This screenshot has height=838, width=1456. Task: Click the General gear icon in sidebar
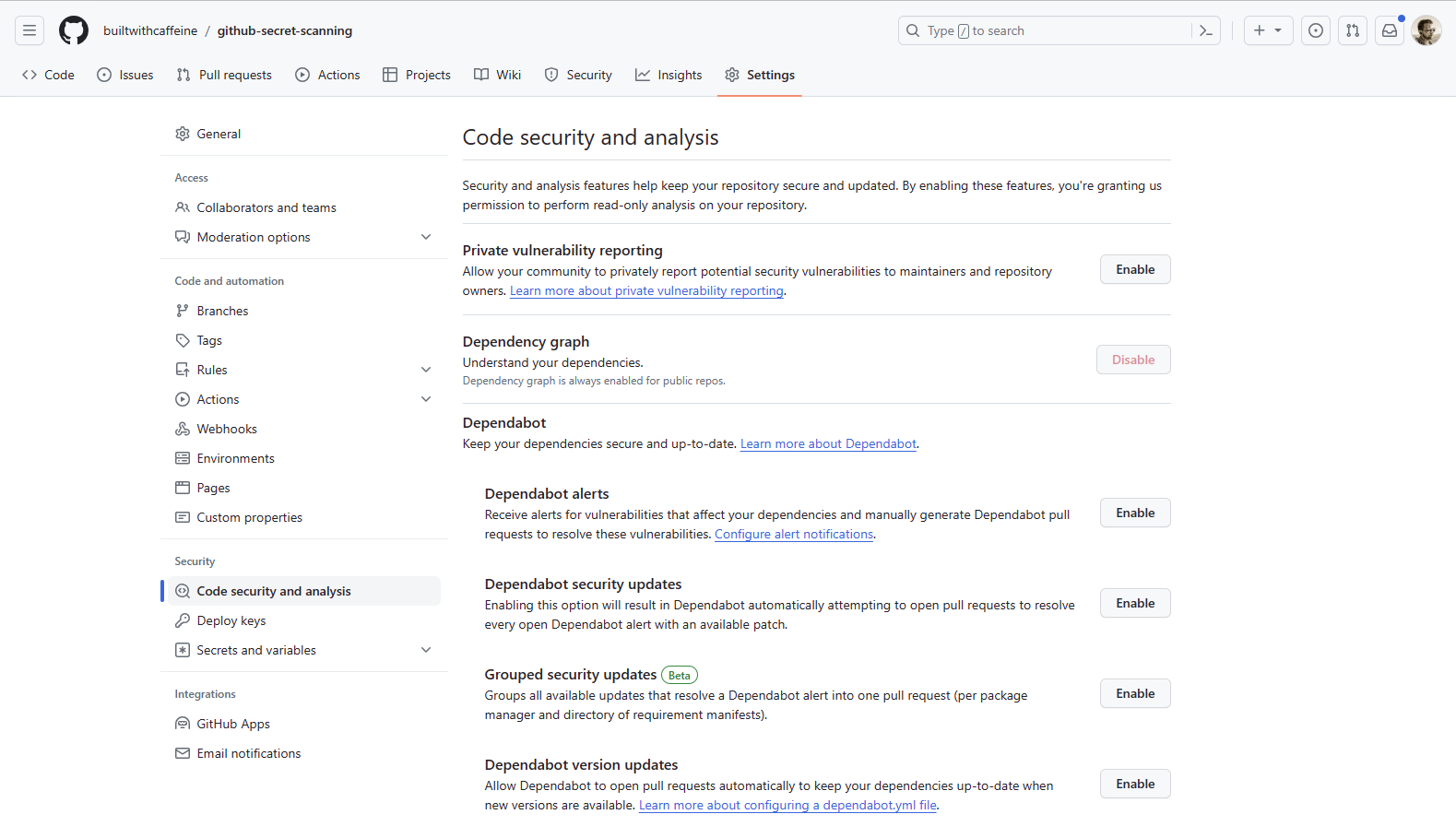point(183,134)
